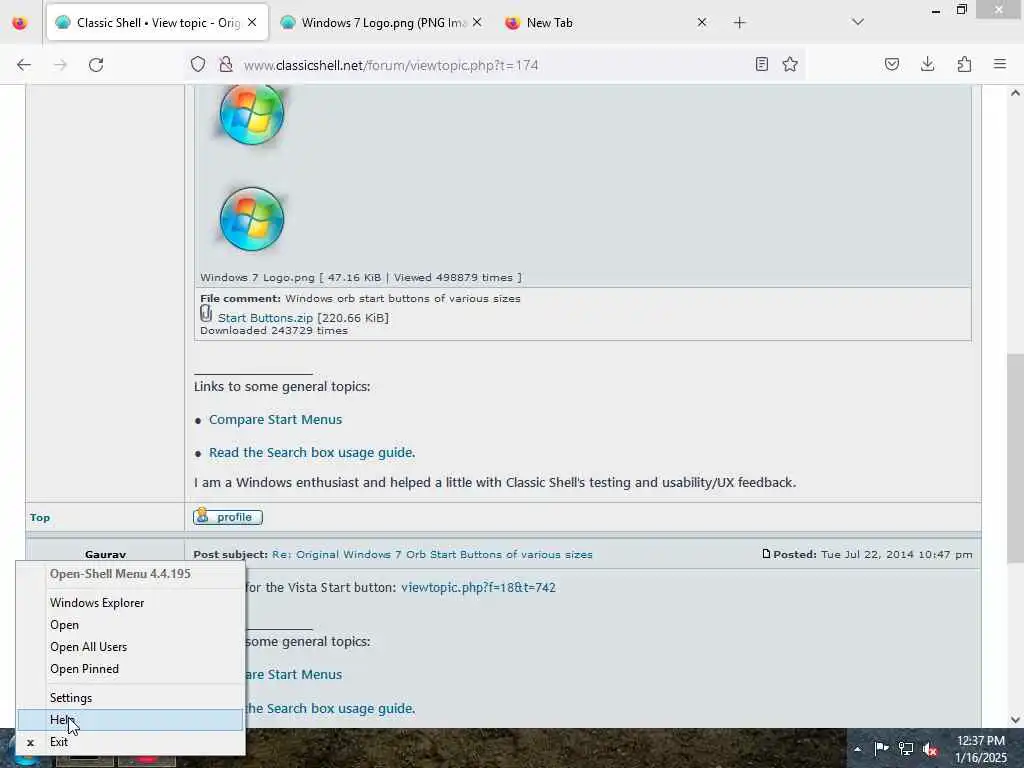Viewport: 1024px width, 768px height.
Task: Close the New Tab tab
Action: 701,22
